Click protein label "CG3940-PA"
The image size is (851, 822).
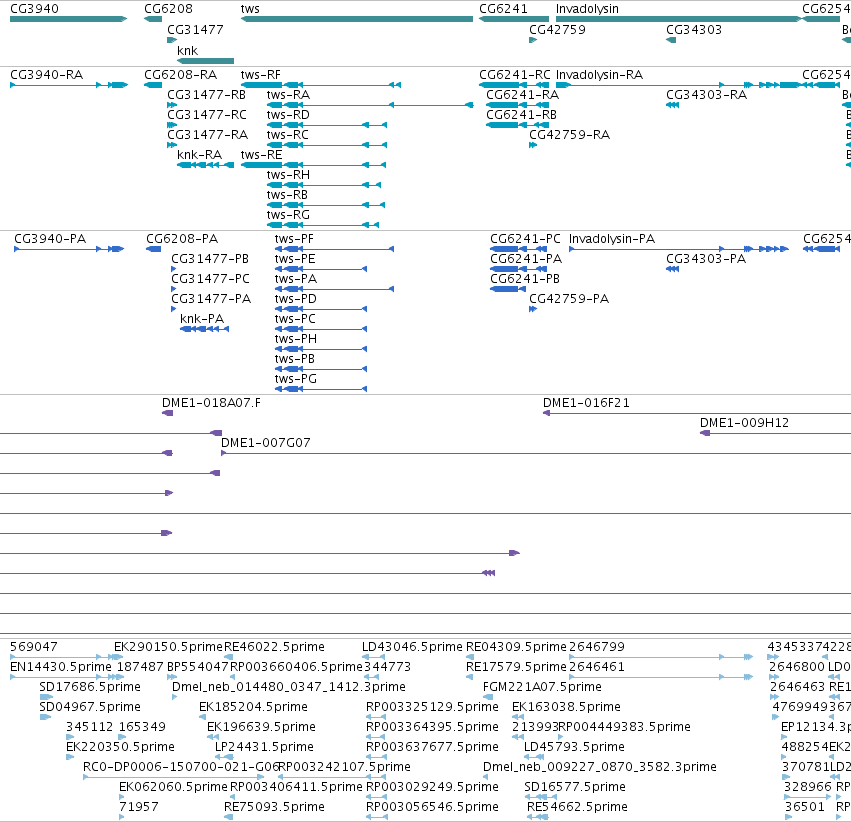coord(50,239)
